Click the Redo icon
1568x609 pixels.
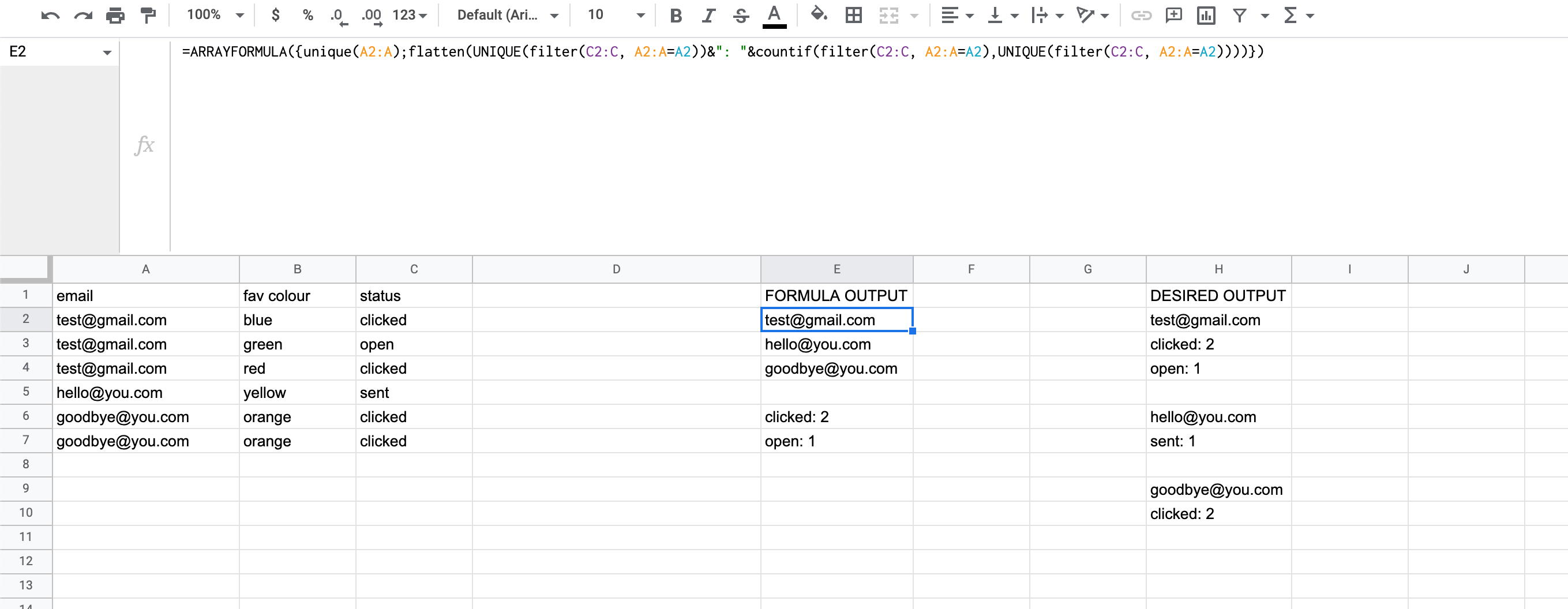(x=82, y=15)
